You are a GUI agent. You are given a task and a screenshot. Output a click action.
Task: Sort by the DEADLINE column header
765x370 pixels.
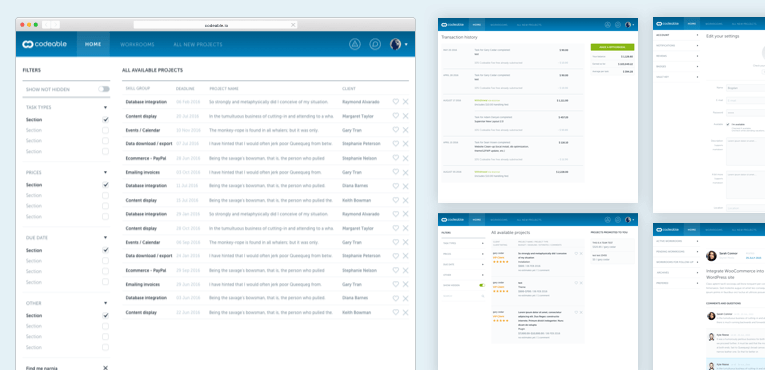185,89
